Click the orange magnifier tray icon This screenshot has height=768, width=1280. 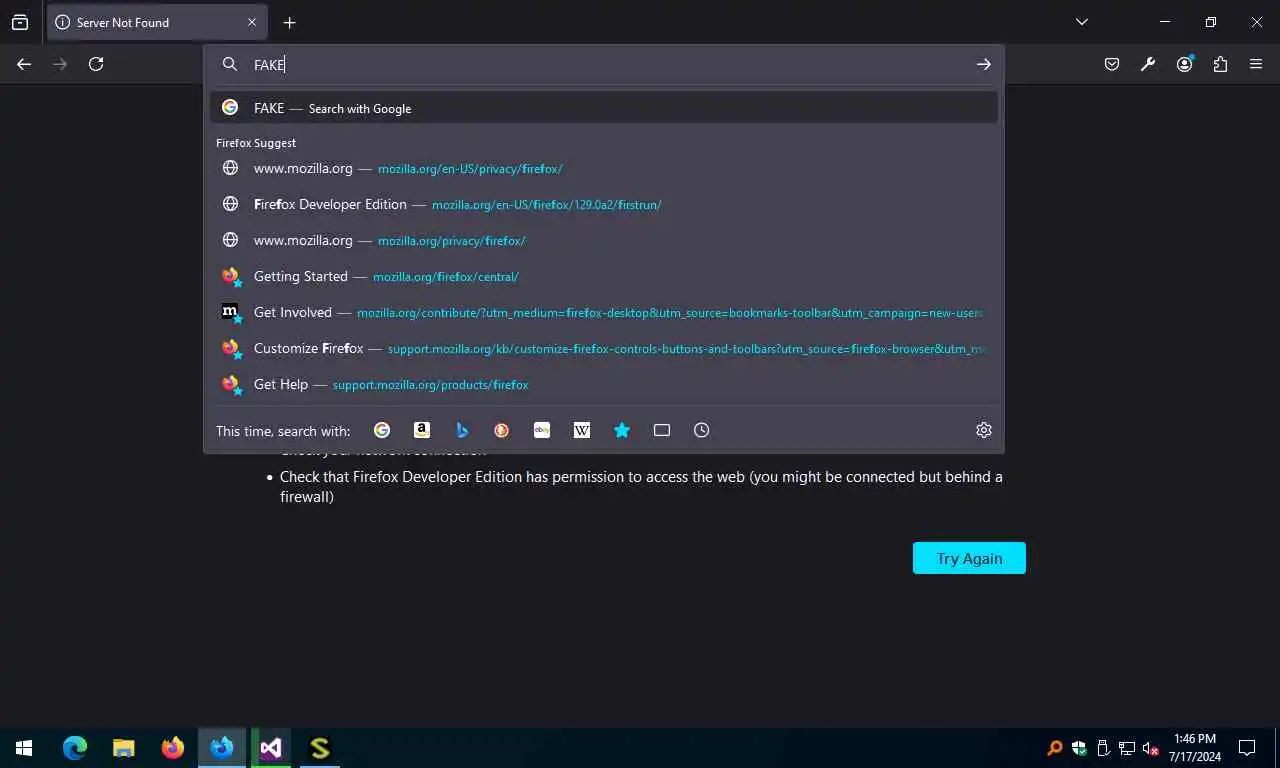tap(1055, 748)
